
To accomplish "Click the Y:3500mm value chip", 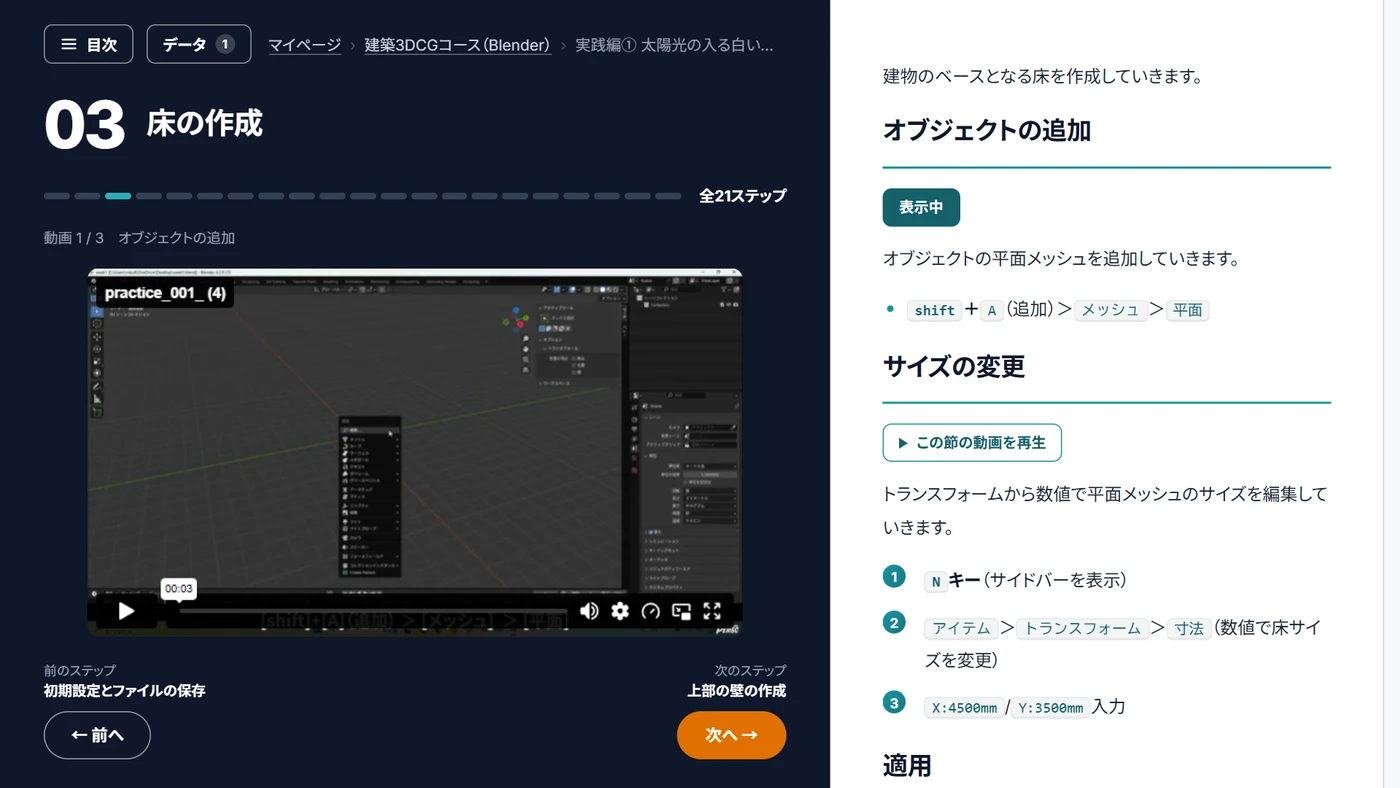I will tap(1050, 707).
